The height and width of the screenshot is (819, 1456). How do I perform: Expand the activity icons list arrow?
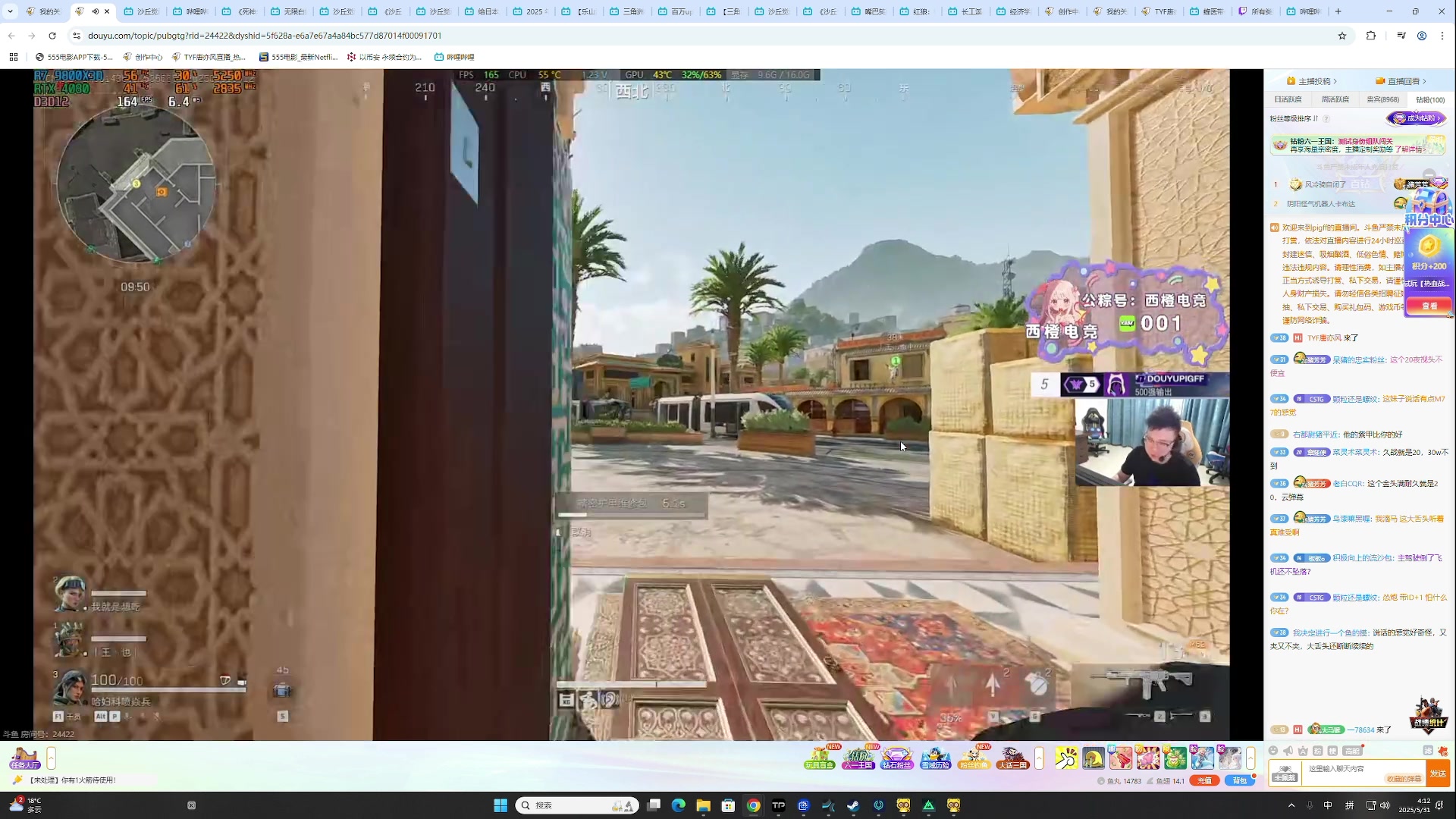pyautogui.click(x=1040, y=758)
